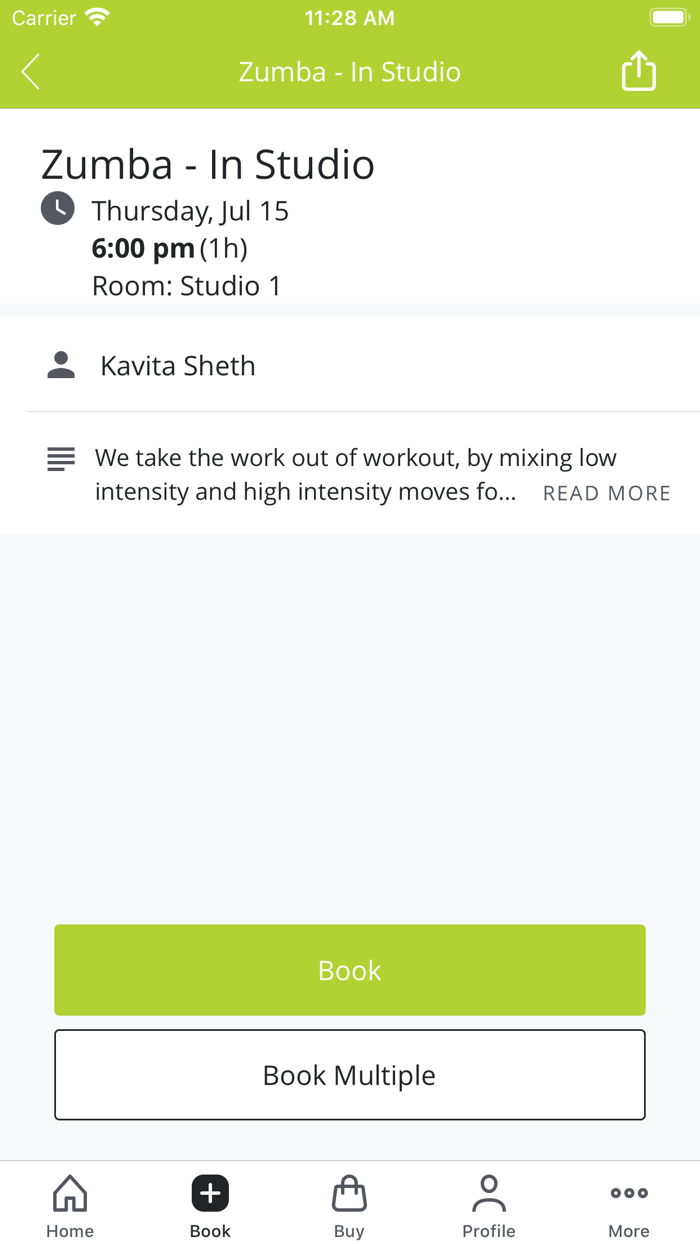This screenshot has width=700, height=1244.
Task: Select the instructor person icon
Action: click(60, 365)
